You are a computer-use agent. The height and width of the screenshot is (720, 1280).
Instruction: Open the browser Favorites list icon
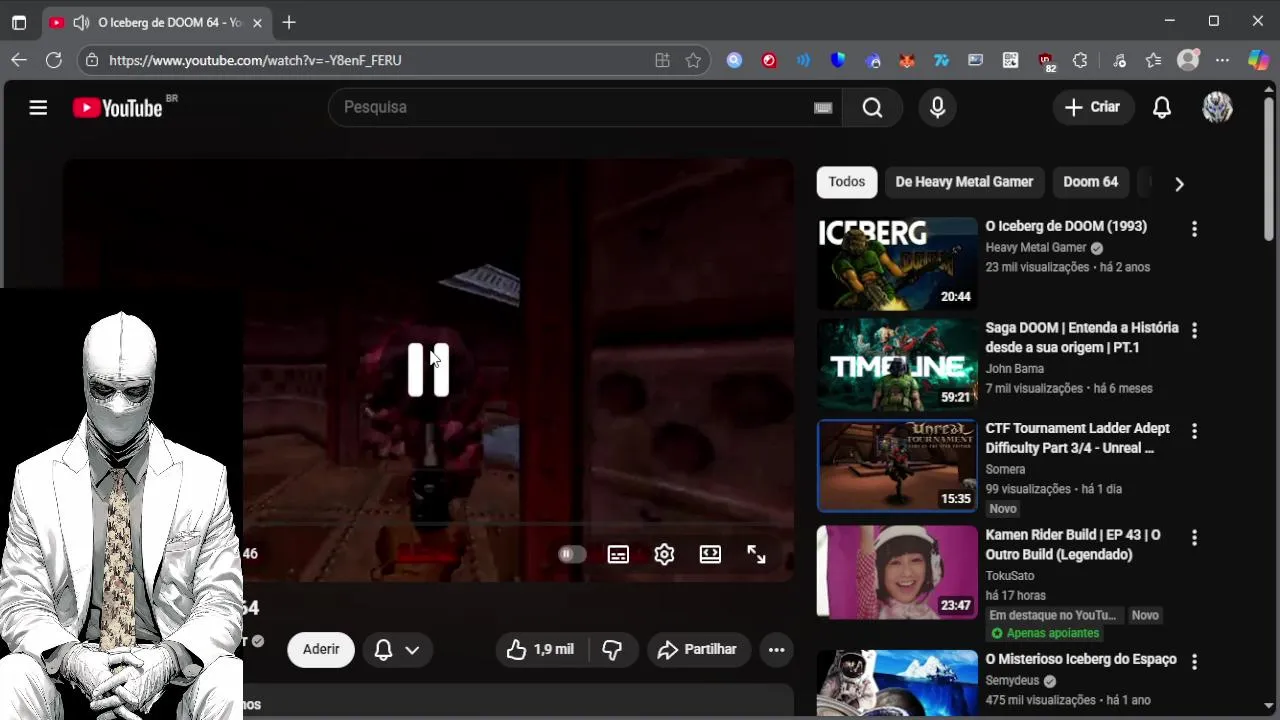1153,60
